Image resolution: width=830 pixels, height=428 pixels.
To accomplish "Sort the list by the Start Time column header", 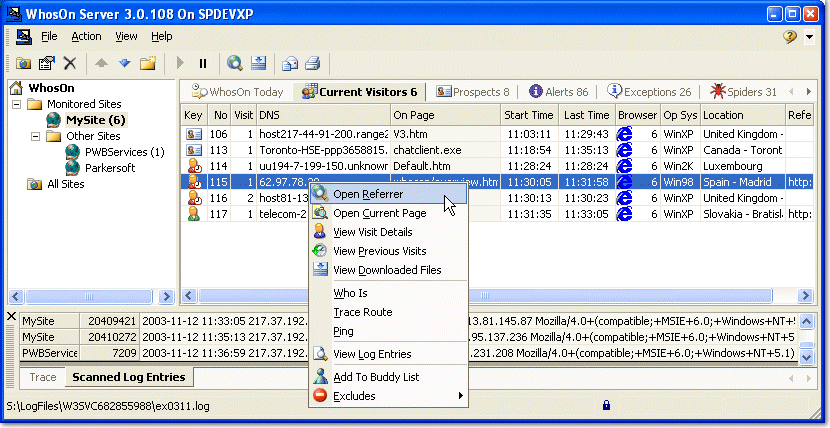I will click(528, 115).
